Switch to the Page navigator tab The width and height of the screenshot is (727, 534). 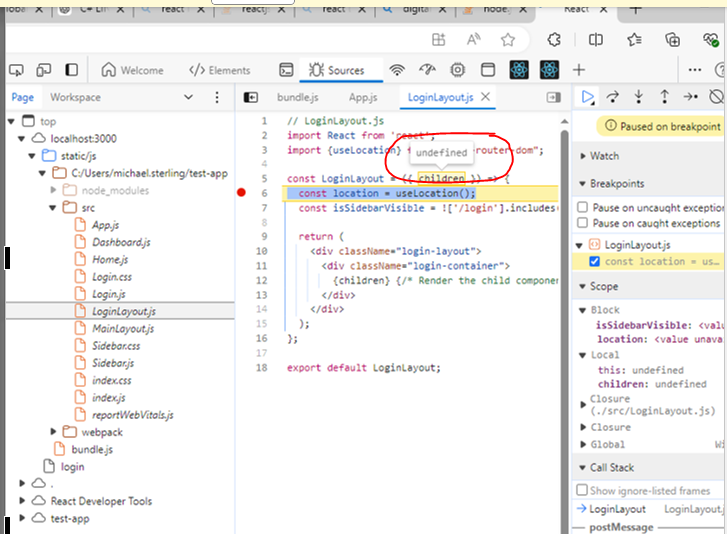tap(23, 97)
